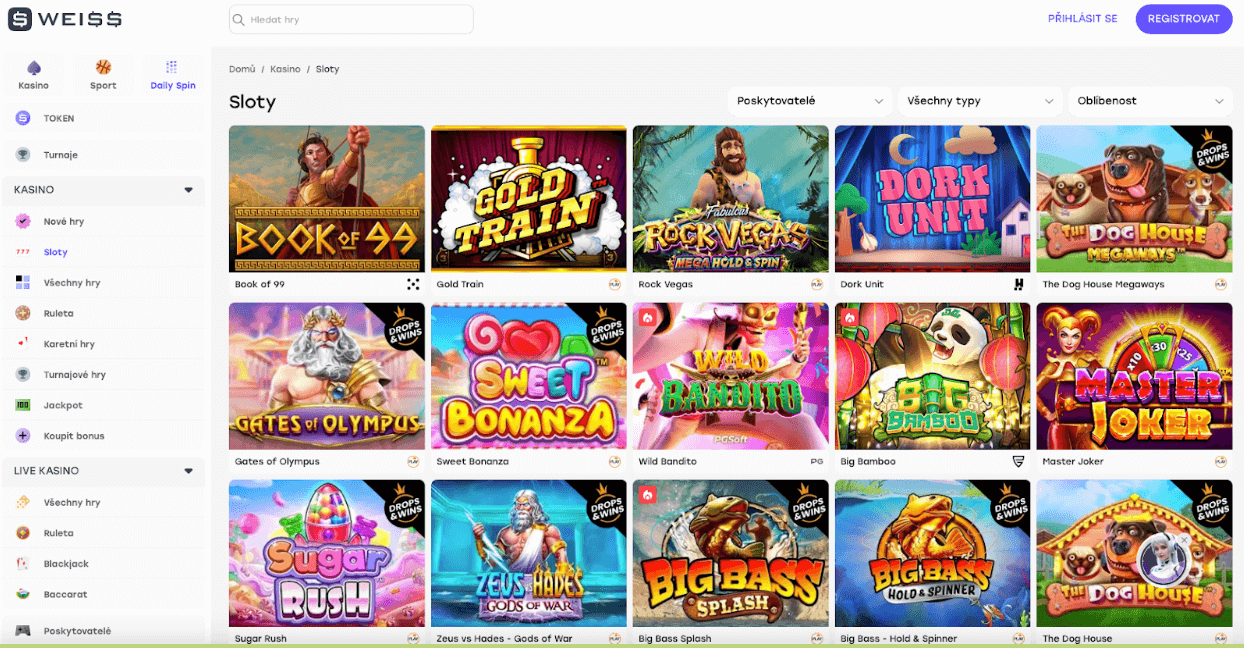The height and width of the screenshot is (648, 1244).
Task: Select the Sport basketball icon
Action: click(x=103, y=68)
